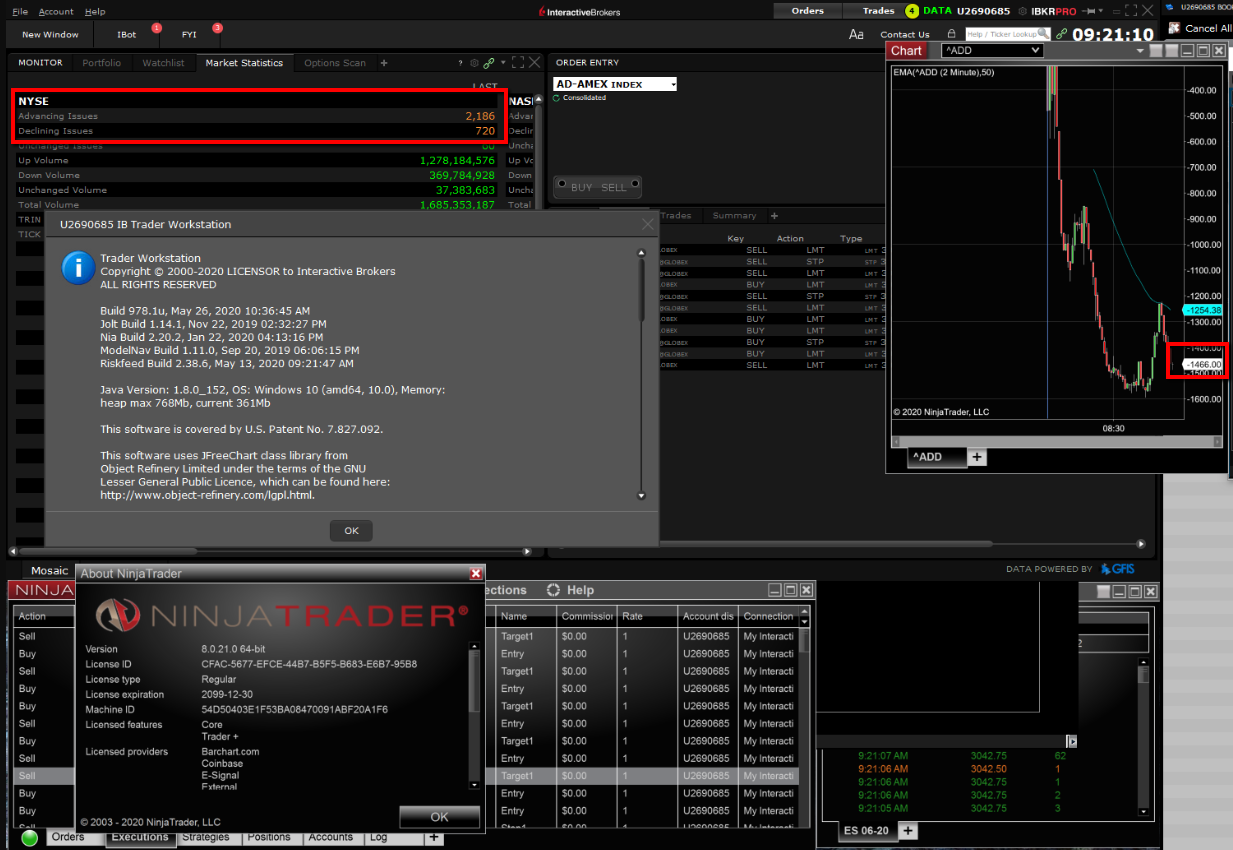The image size is (1233, 850).
Task: Add a new Monitor tab with plus
Action: pyautogui.click(x=384, y=62)
